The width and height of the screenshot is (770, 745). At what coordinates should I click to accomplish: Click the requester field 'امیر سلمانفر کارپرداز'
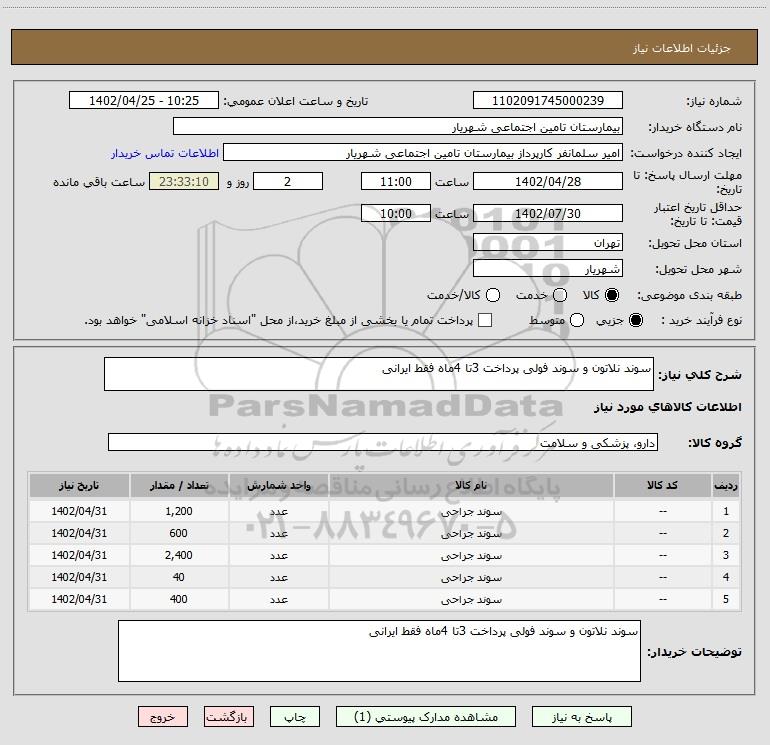click(423, 152)
